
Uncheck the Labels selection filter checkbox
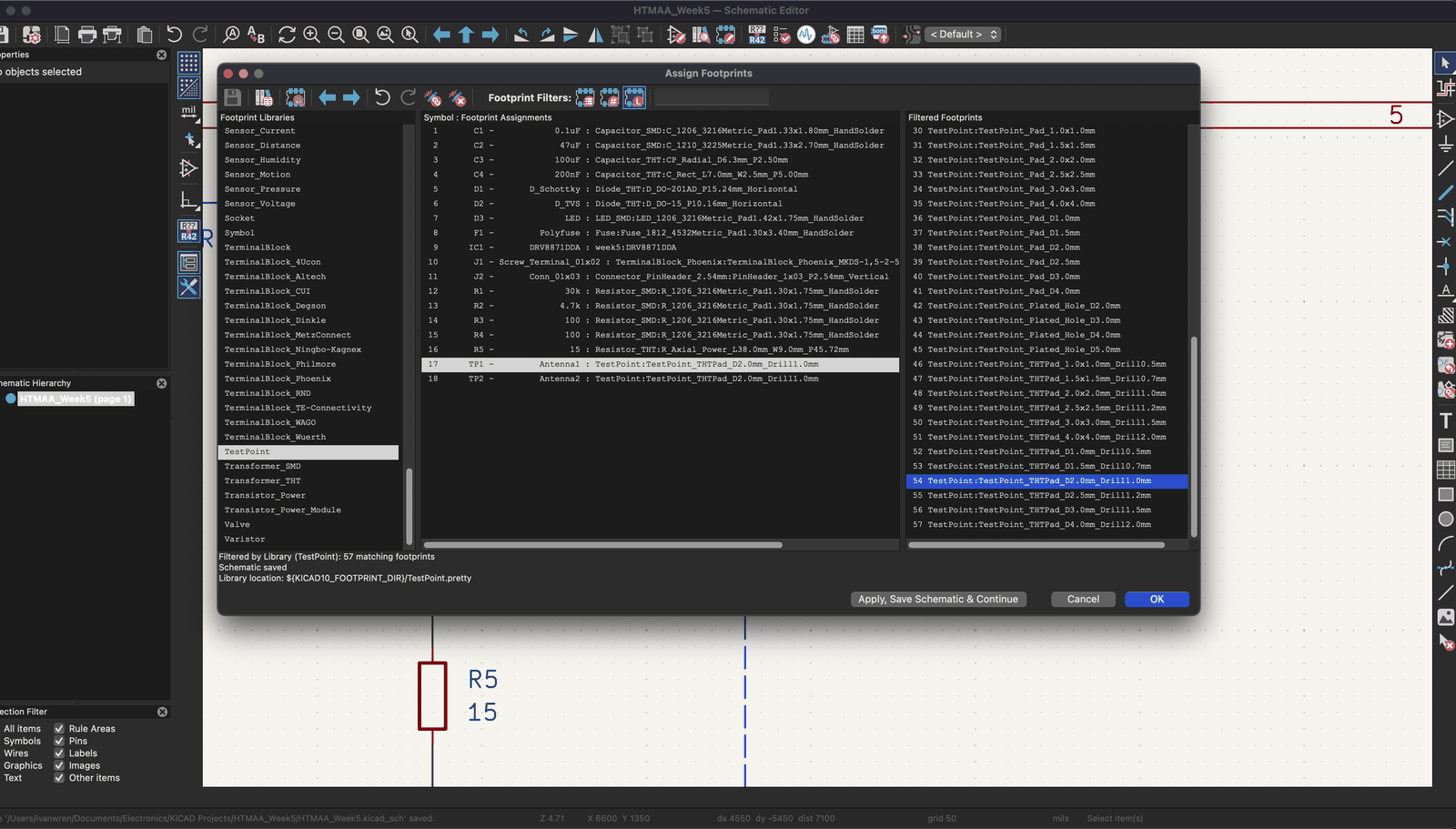(x=59, y=753)
